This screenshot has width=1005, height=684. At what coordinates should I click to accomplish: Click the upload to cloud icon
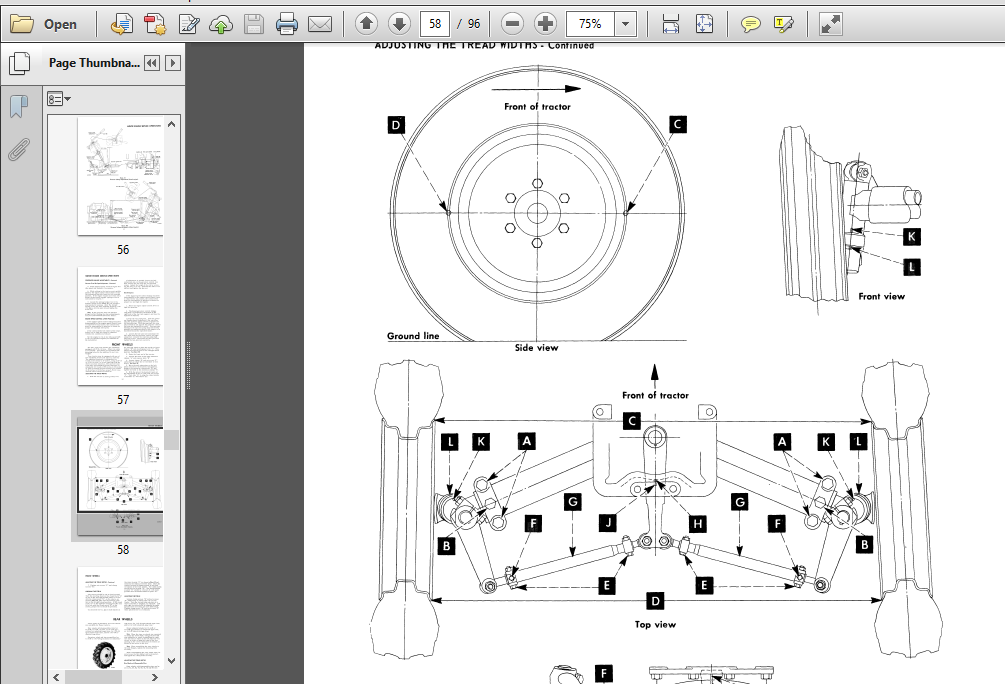221,24
